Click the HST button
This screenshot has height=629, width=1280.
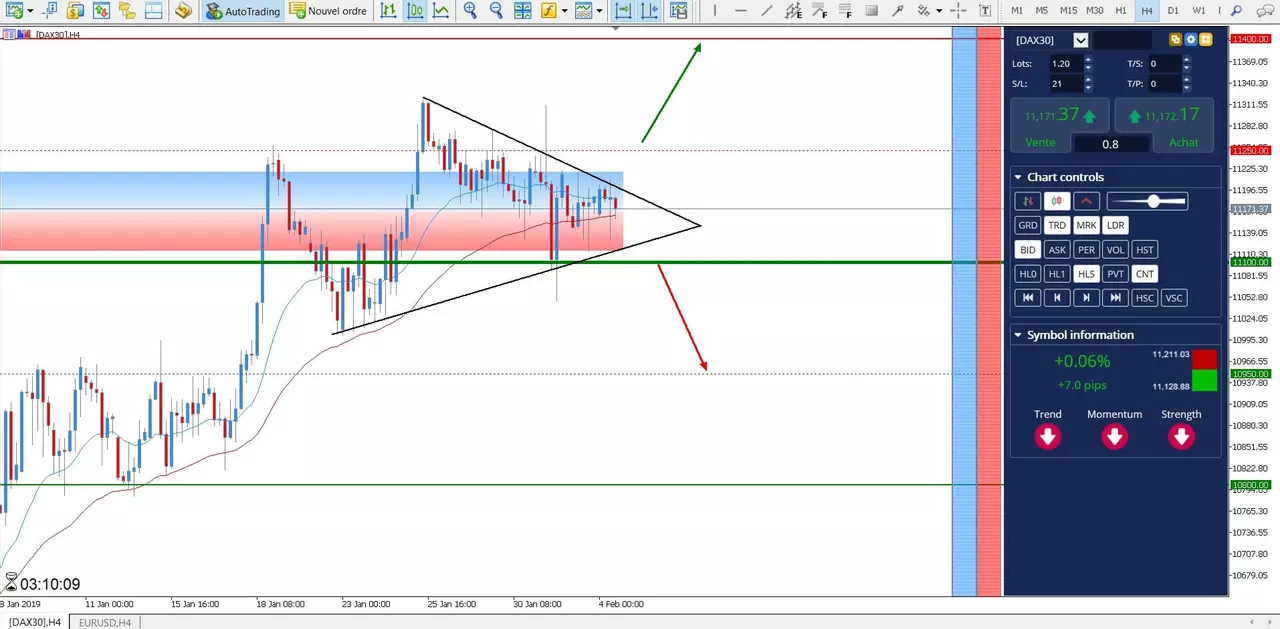pyautogui.click(x=1145, y=250)
